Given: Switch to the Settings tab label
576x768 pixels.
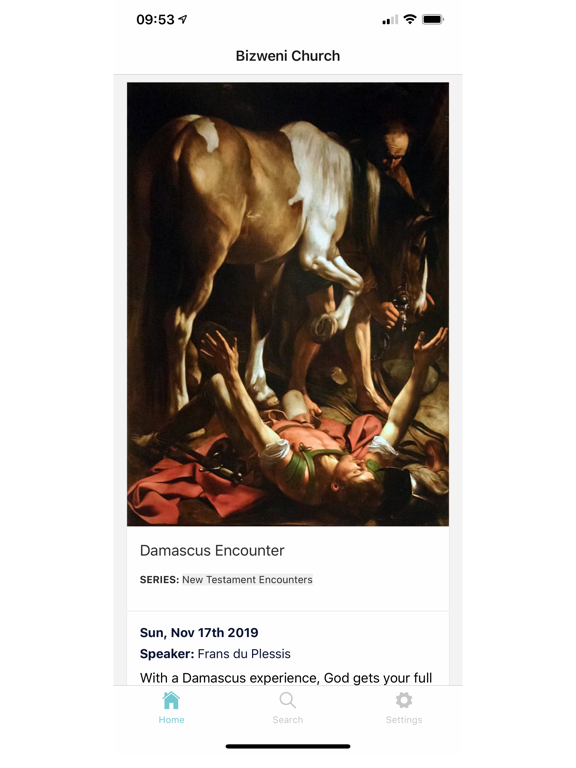Looking at the screenshot, I should coord(404,720).
